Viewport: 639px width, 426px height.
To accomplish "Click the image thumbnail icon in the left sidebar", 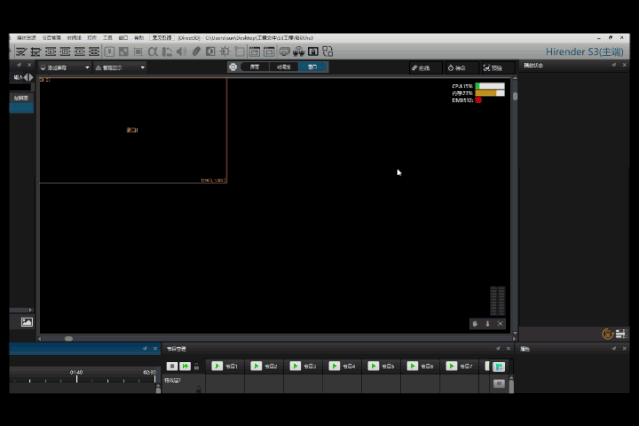I will click(27, 322).
